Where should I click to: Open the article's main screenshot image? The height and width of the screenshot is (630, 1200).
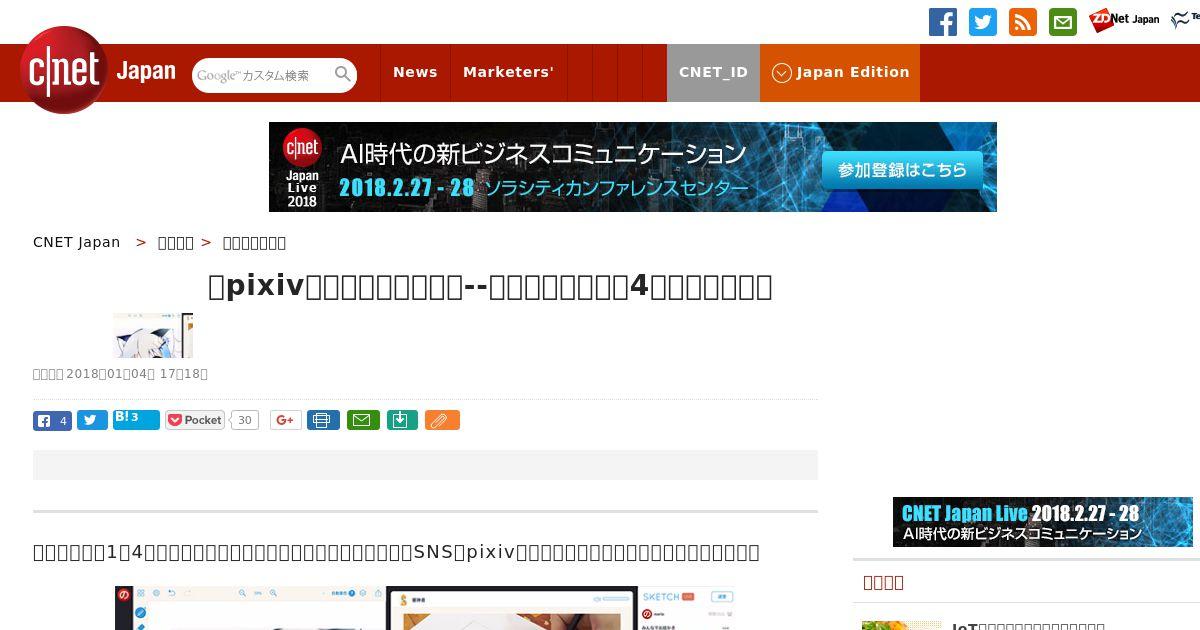pos(425,608)
